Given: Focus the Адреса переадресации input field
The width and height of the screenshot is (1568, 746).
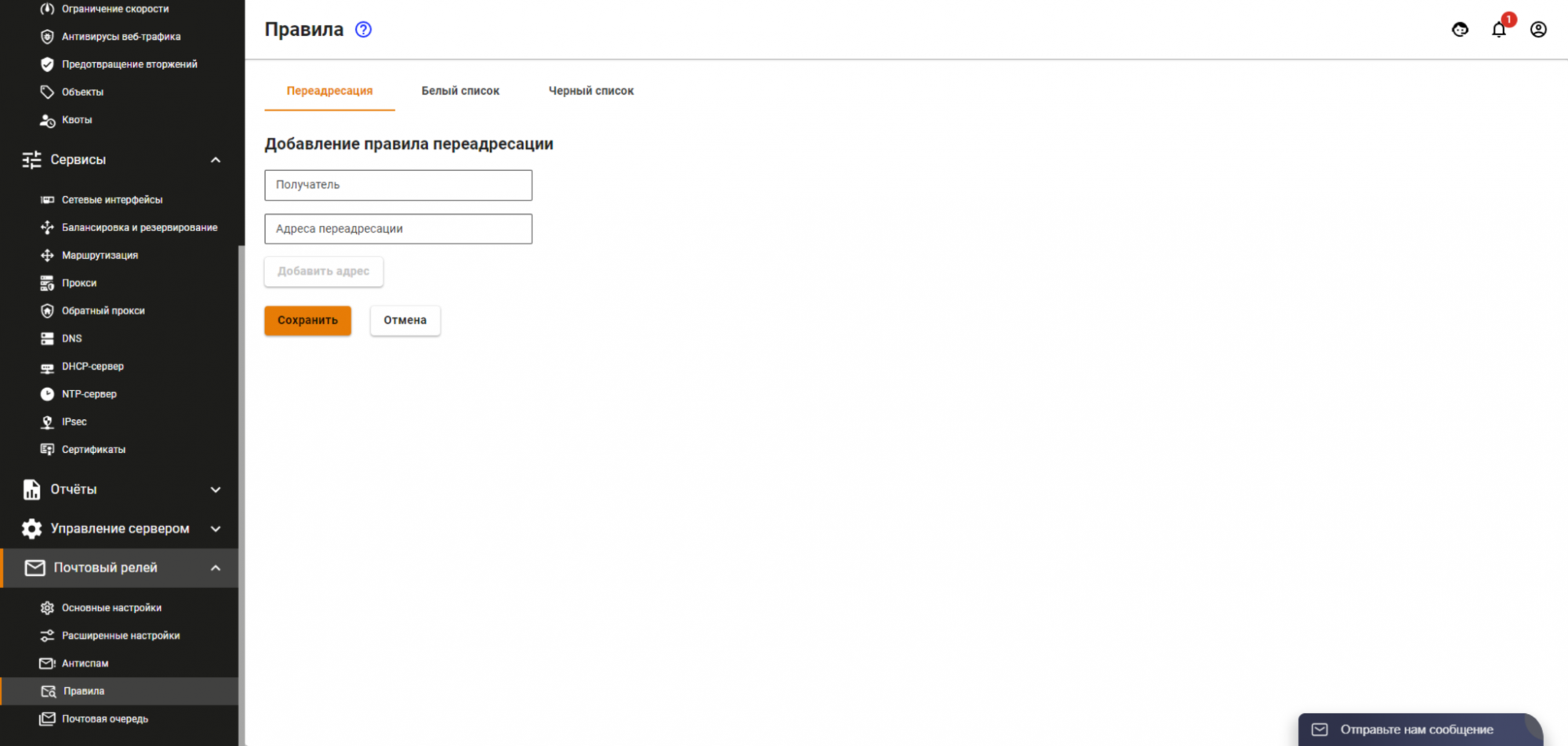Looking at the screenshot, I should coord(398,229).
